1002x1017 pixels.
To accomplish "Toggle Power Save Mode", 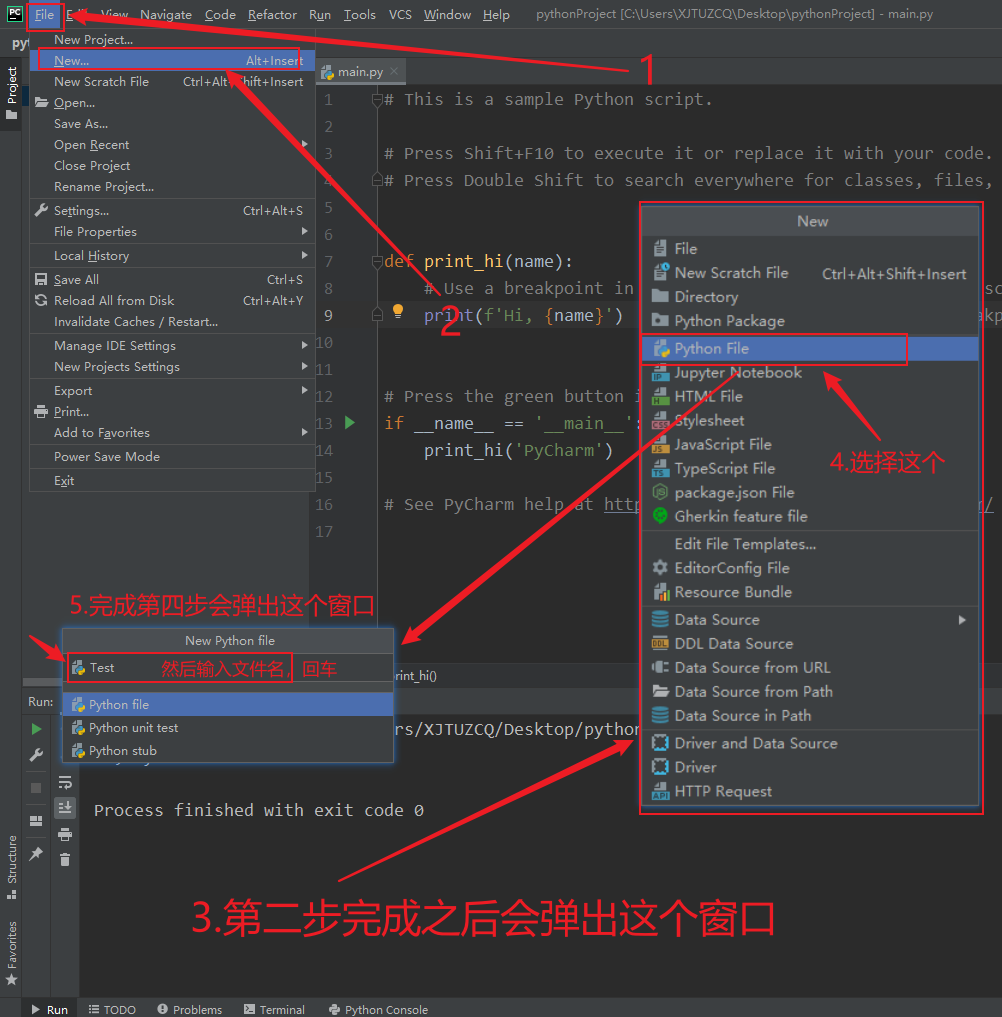I will tap(173, 457).
